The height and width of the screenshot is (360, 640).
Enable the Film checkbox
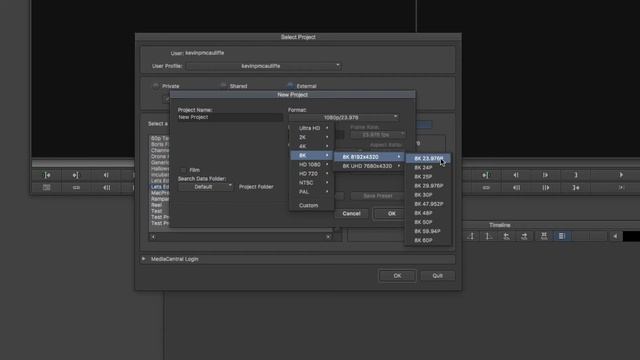pyautogui.click(x=183, y=170)
